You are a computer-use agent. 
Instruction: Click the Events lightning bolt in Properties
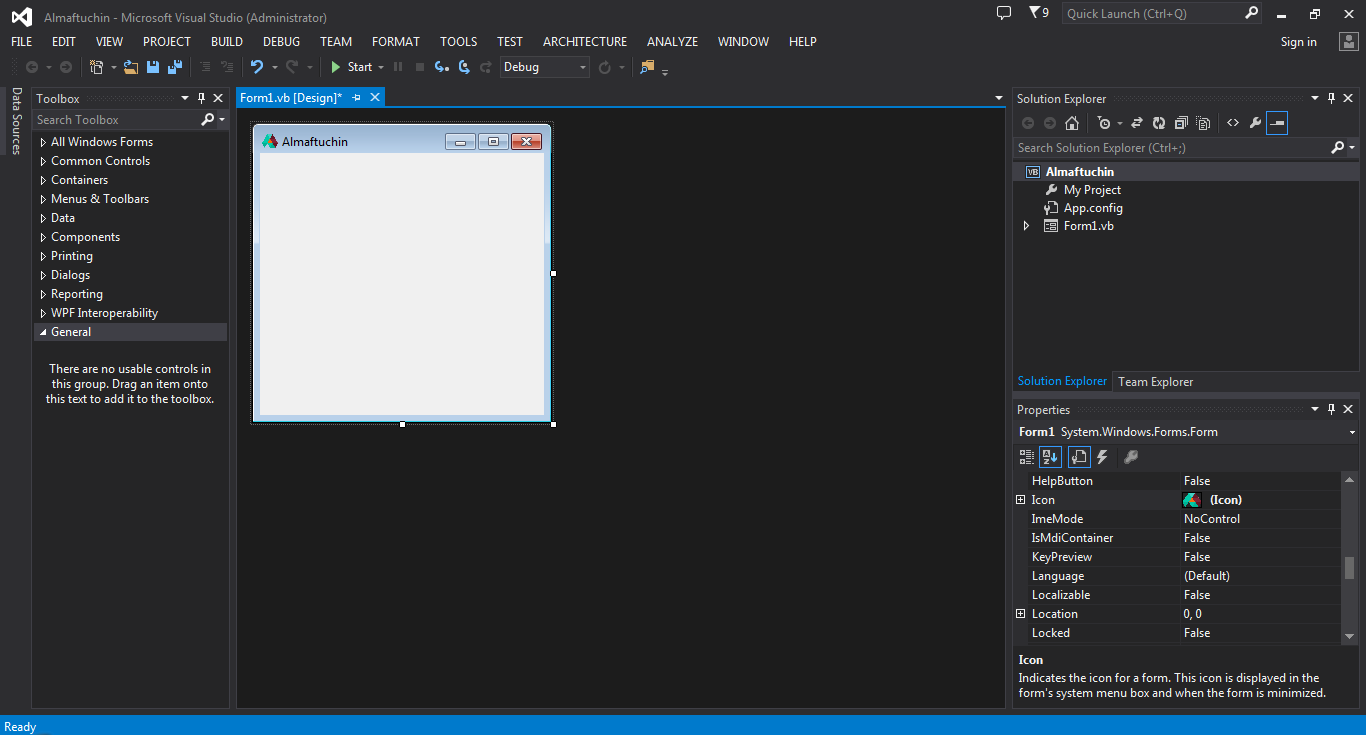point(1103,457)
